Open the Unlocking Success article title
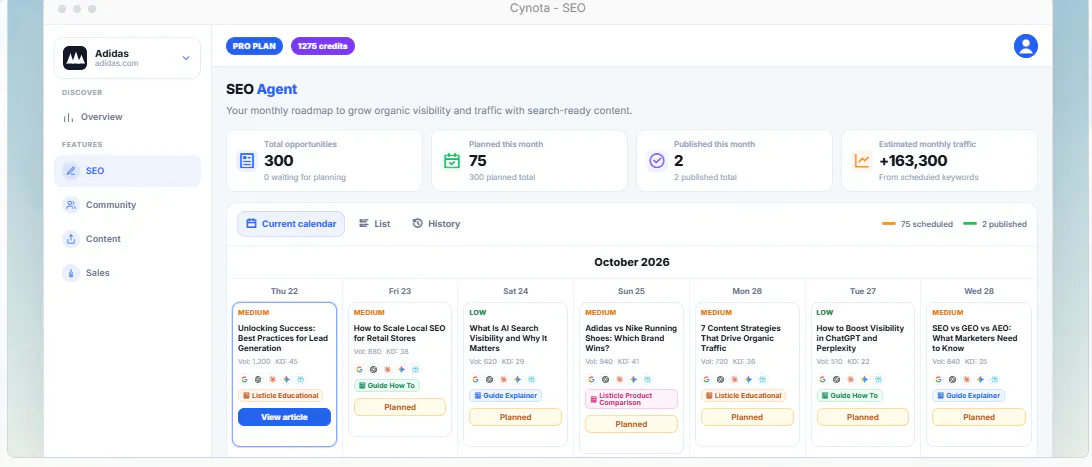The width and height of the screenshot is (1092, 467). coord(282,338)
